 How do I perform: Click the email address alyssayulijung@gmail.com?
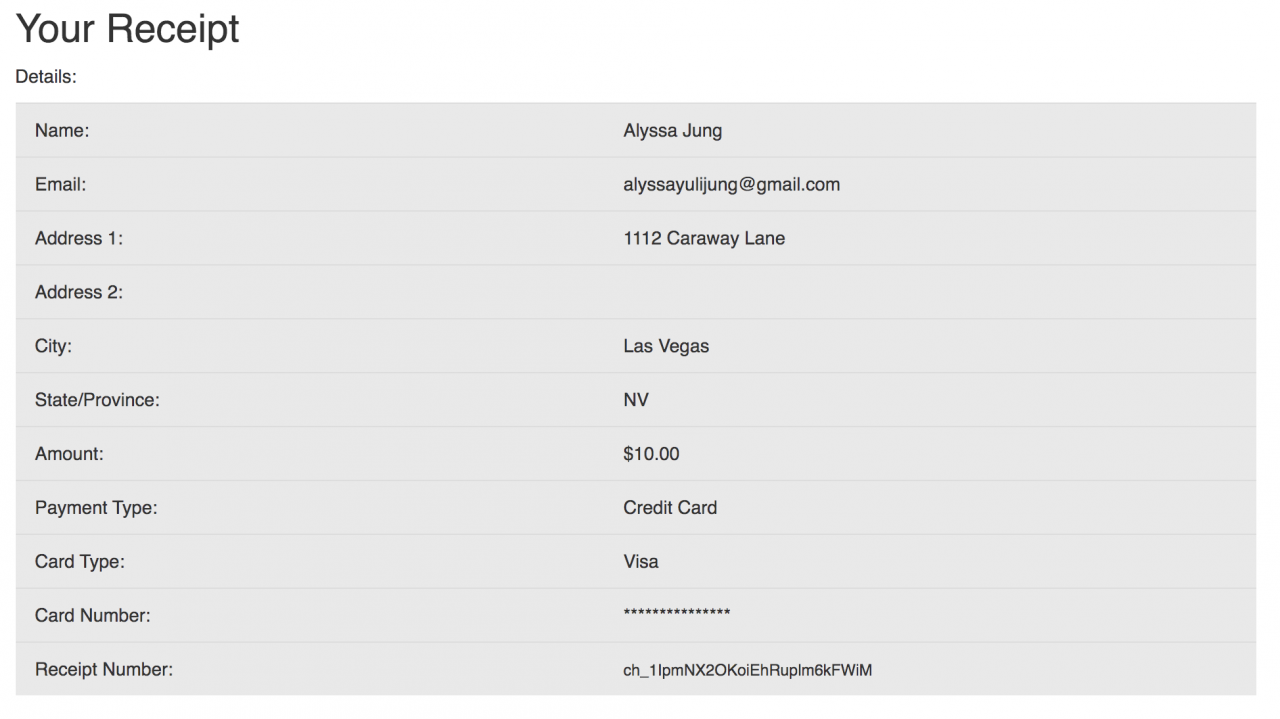click(731, 184)
